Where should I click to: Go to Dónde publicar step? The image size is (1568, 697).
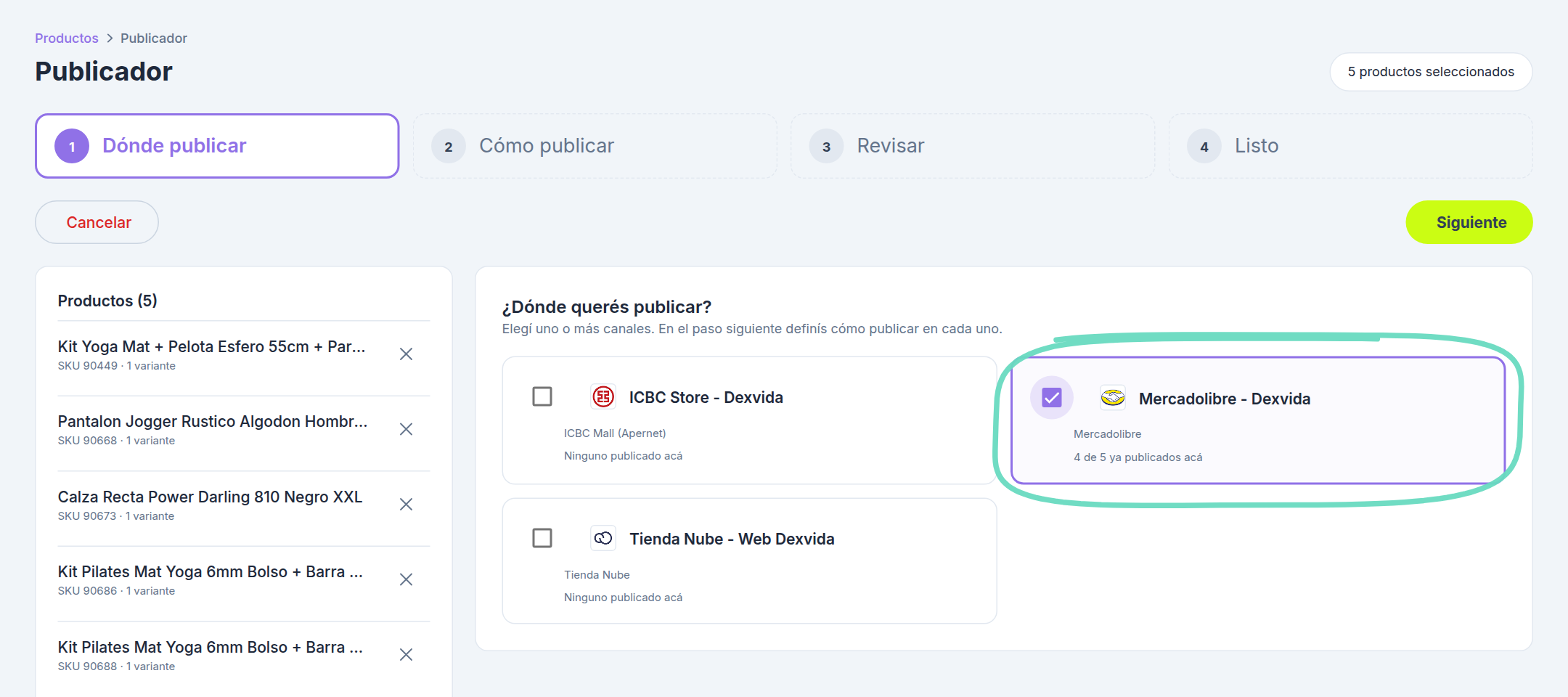[217, 146]
